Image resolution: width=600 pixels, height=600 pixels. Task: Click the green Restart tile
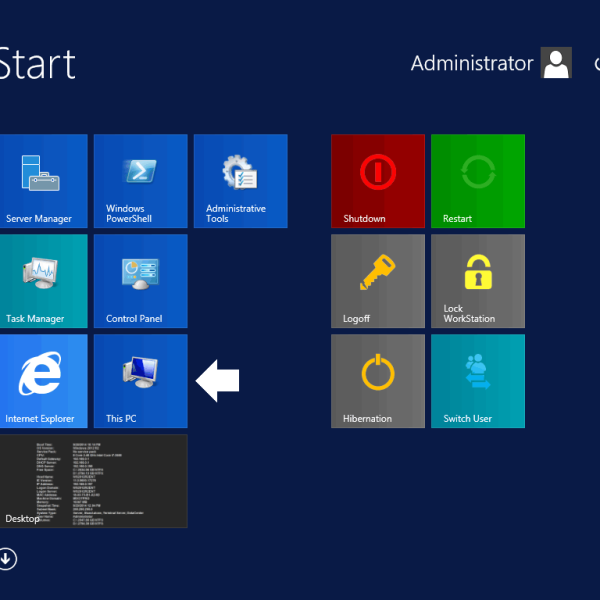(478, 181)
